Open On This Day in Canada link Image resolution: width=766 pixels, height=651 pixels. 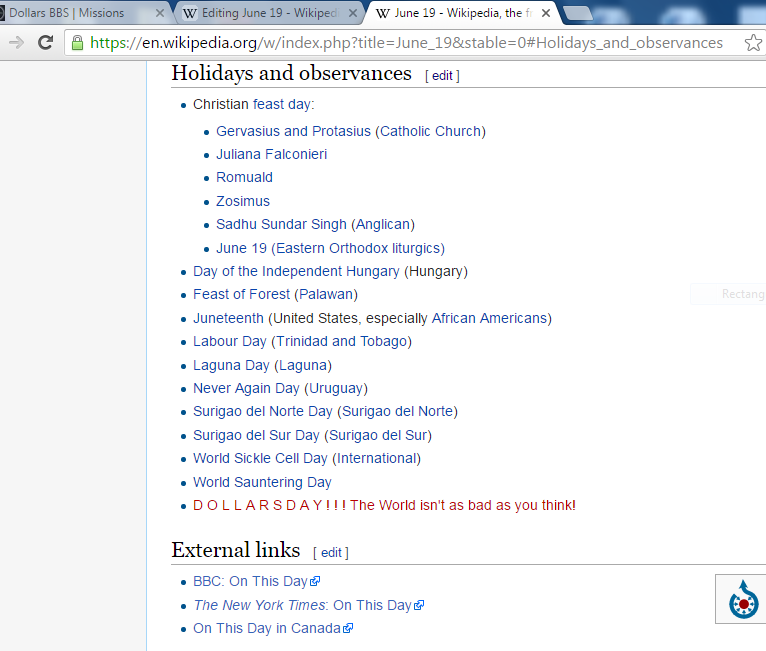267,628
